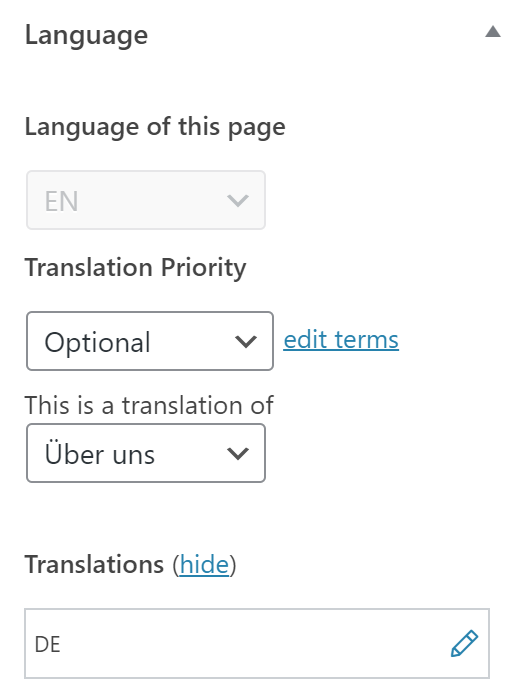The height and width of the screenshot is (685, 526).
Task: Click the 'Translation Priority' label
Action: 135,267
